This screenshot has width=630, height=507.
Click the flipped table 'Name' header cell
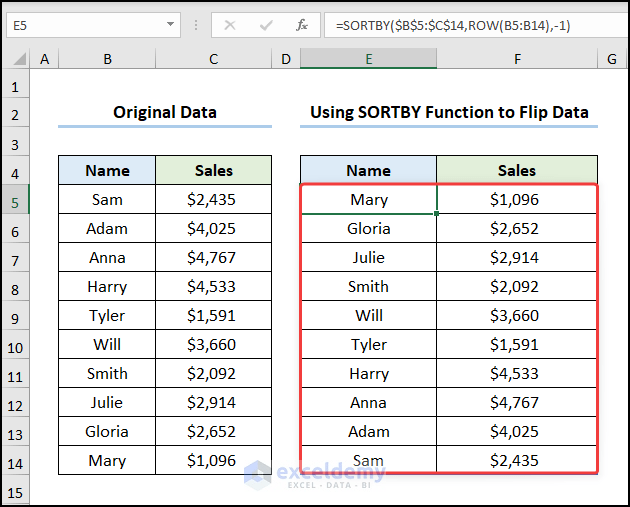tap(368, 170)
